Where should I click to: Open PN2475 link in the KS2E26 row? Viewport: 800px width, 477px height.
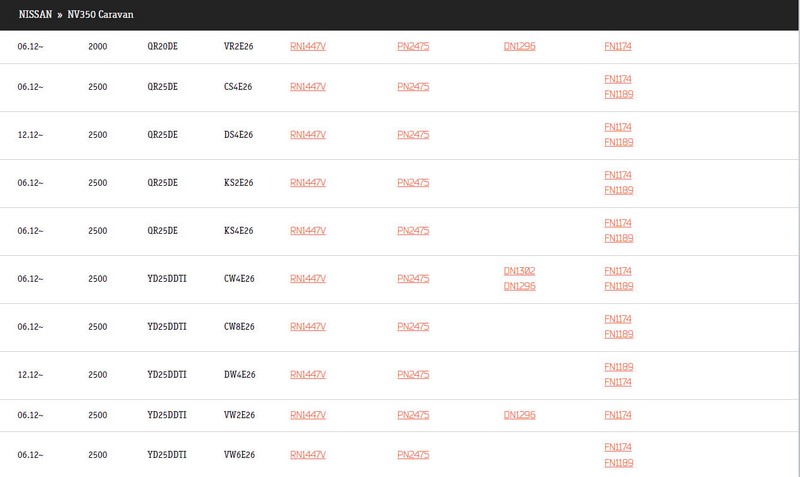coord(413,183)
